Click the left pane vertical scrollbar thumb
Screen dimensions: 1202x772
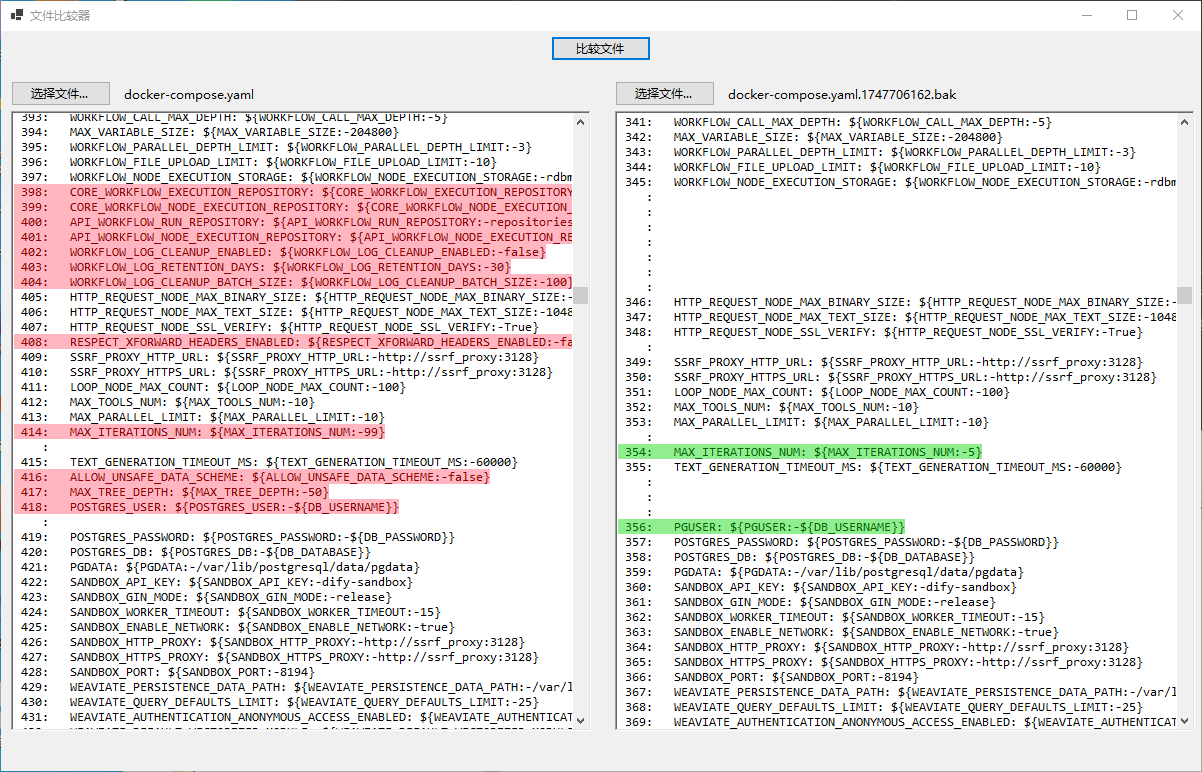[x=581, y=295]
